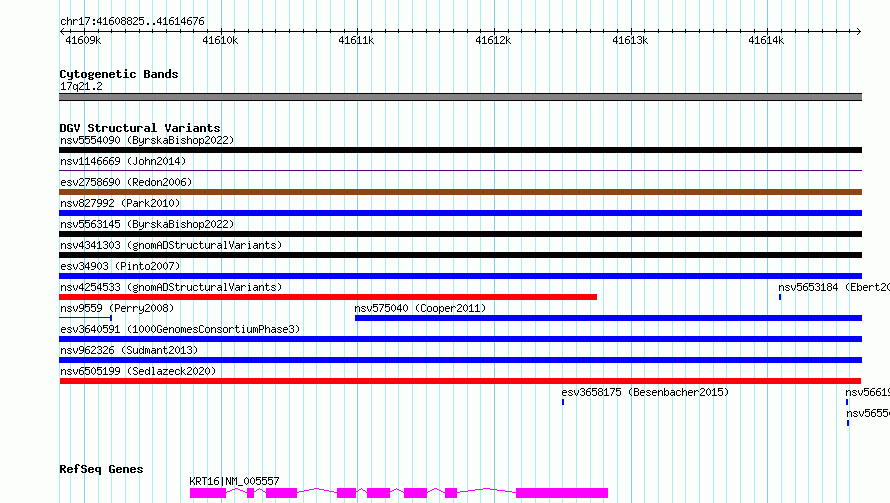
Task: Select the black nsv4341303 variant bar
Action: click(x=460, y=255)
